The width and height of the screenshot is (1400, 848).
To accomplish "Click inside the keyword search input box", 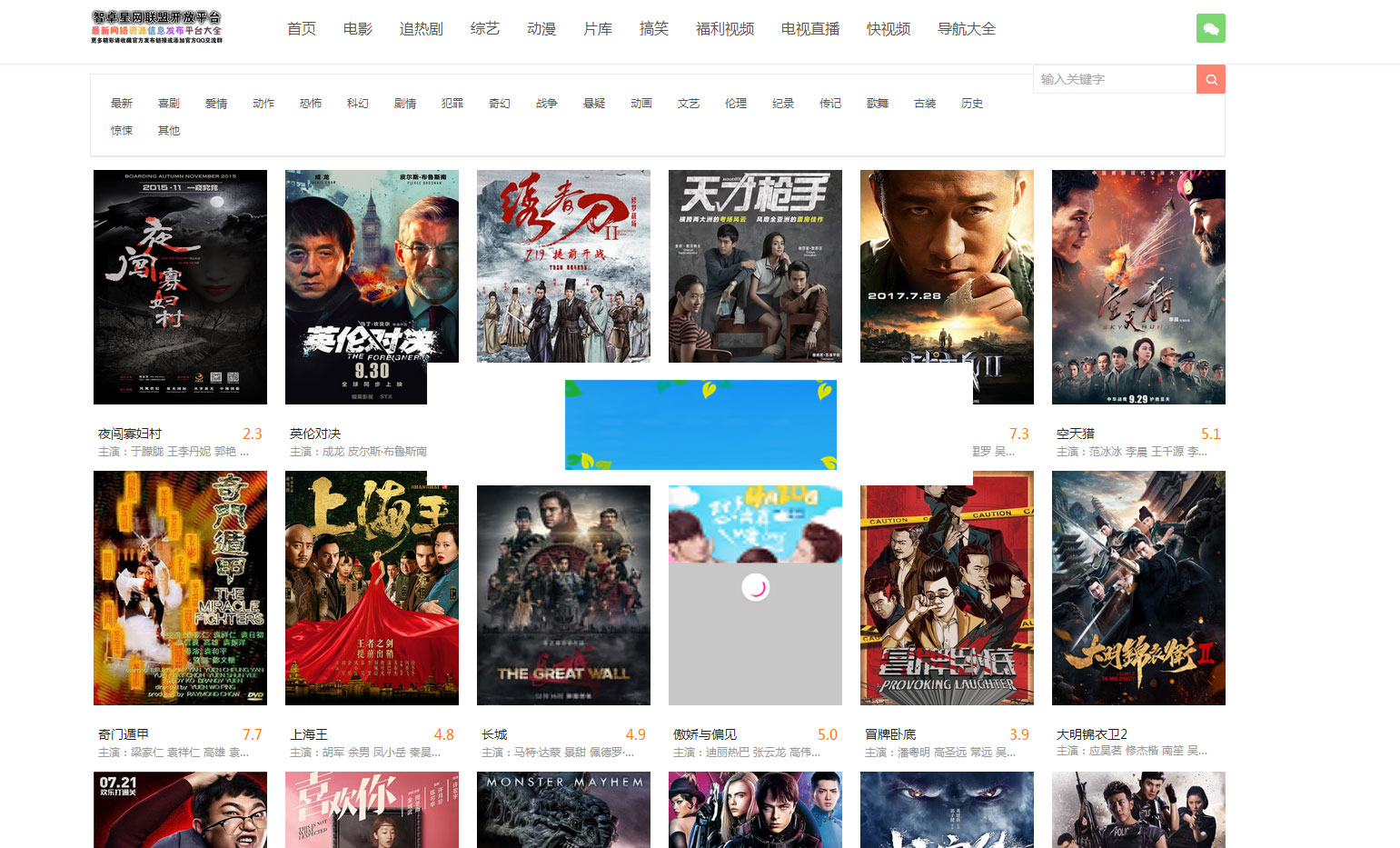I will [x=1115, y=79].
